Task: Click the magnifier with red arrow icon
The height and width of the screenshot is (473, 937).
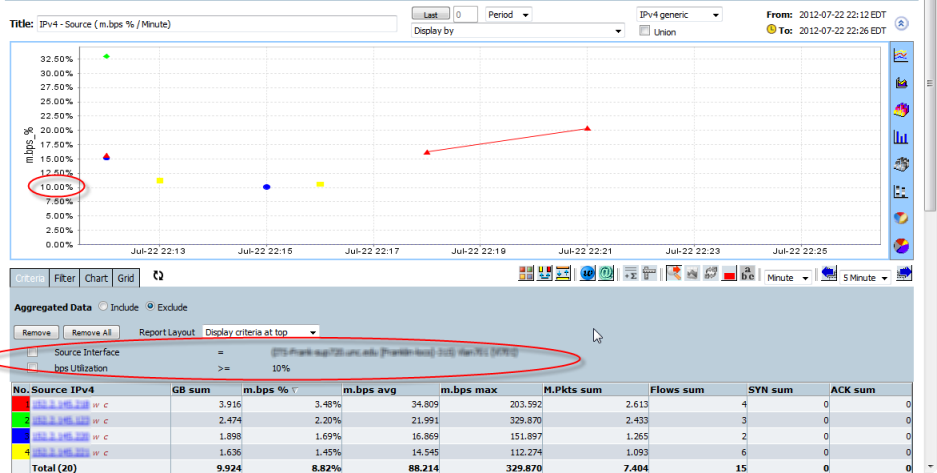Action: pyautogui.click(x=673, y=274)
